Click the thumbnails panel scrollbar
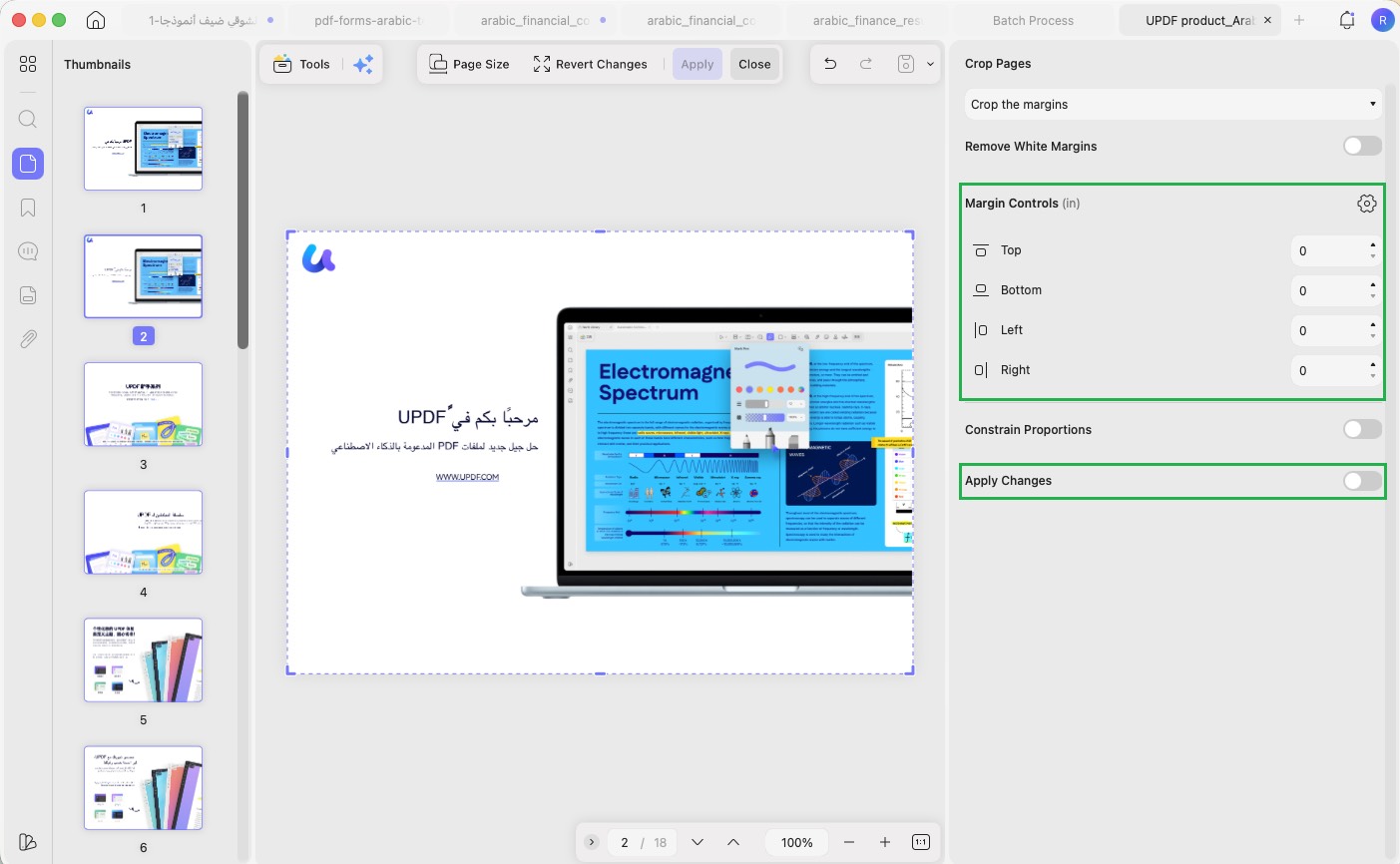Image resolution: width=1400 pixels, height=864 pixels. tap(242, 220)
